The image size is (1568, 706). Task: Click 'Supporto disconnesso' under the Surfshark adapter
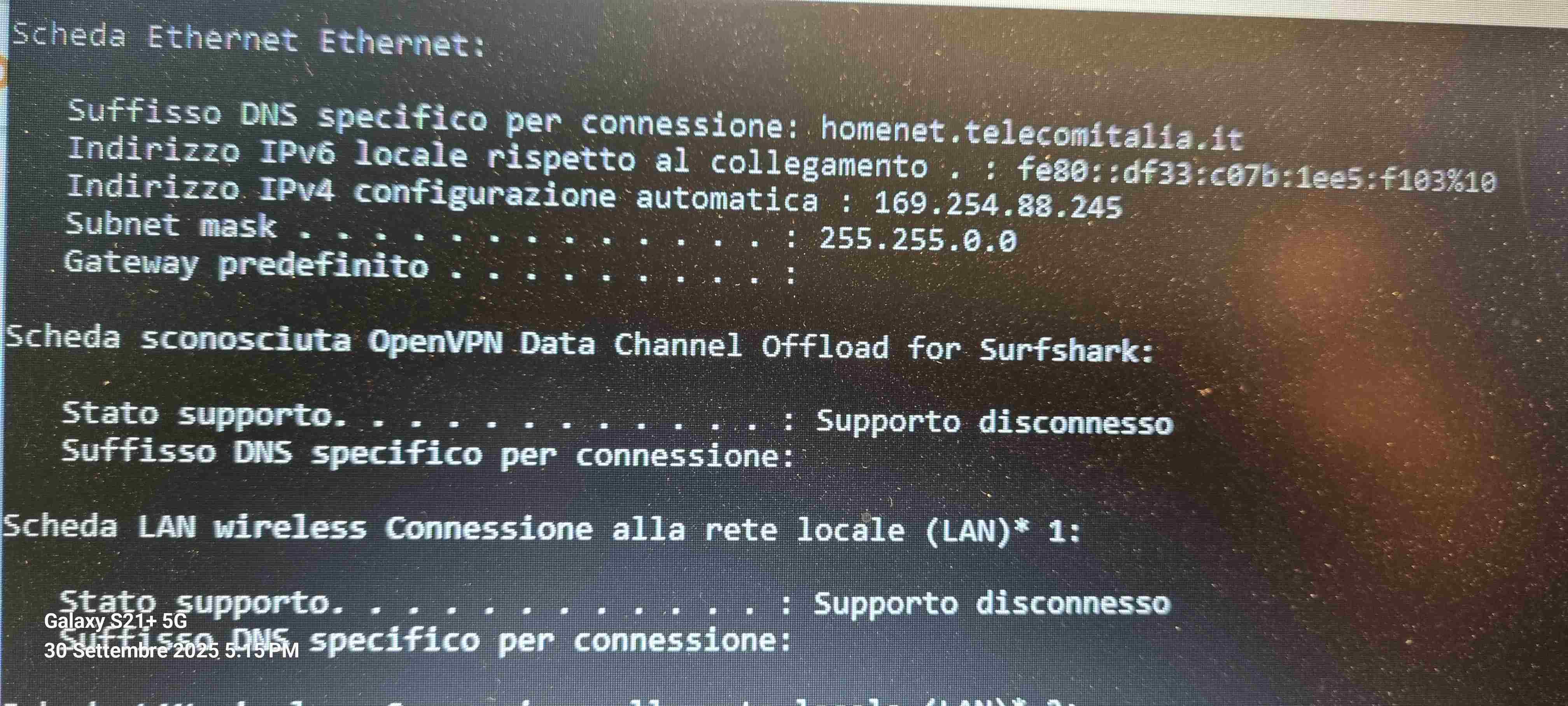pos(994,422)
